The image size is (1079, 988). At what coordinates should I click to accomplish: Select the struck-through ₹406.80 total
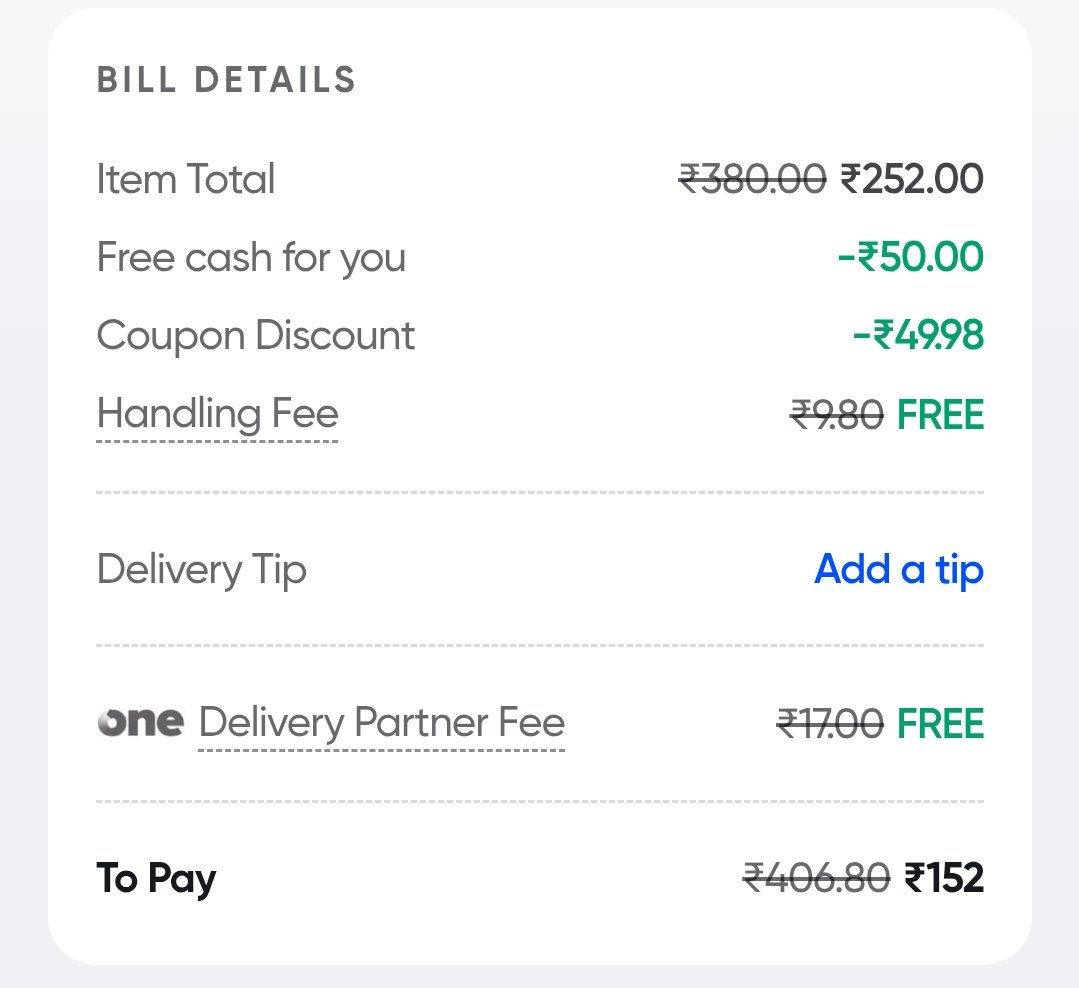coord(816,879)
